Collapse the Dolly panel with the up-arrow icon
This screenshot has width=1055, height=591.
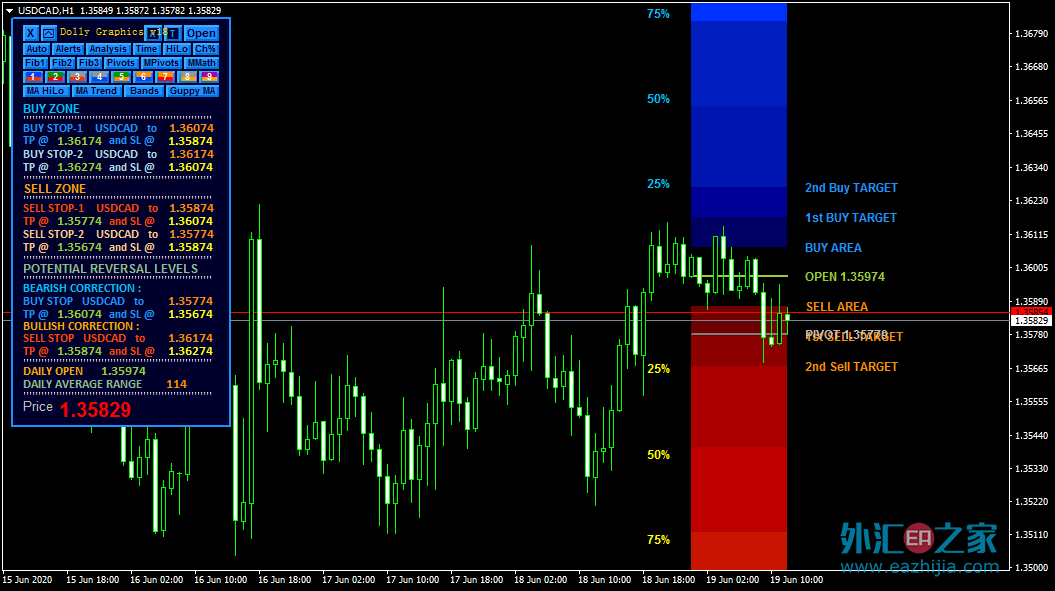click(x=48, y=33)
